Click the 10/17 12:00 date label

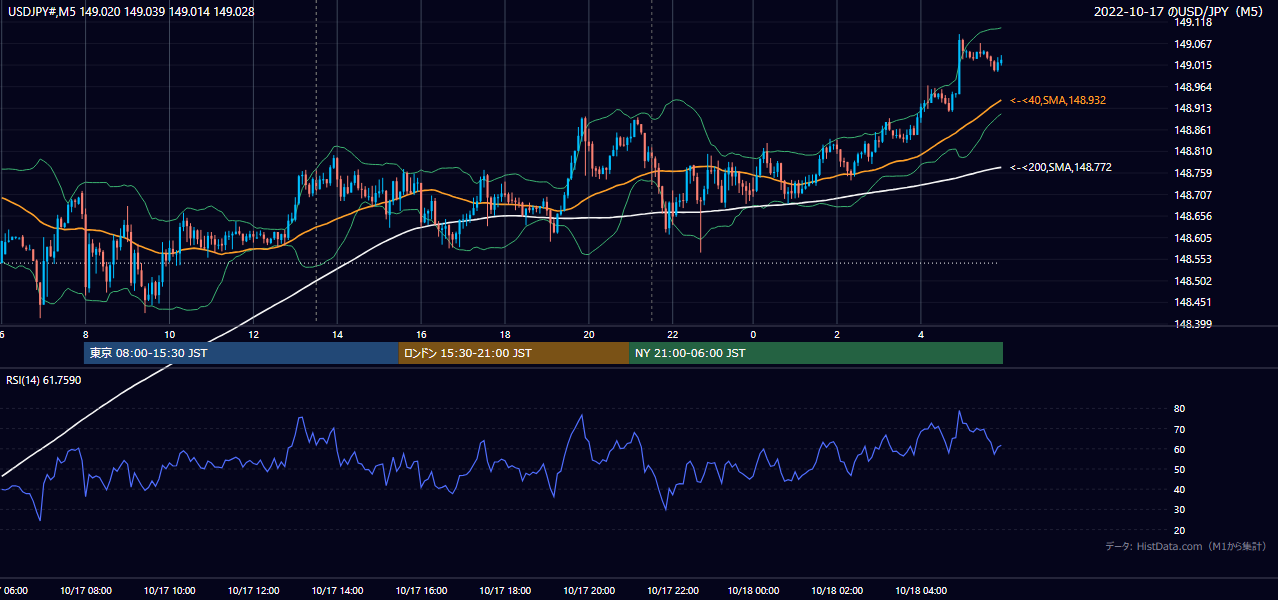click(253, 591)
